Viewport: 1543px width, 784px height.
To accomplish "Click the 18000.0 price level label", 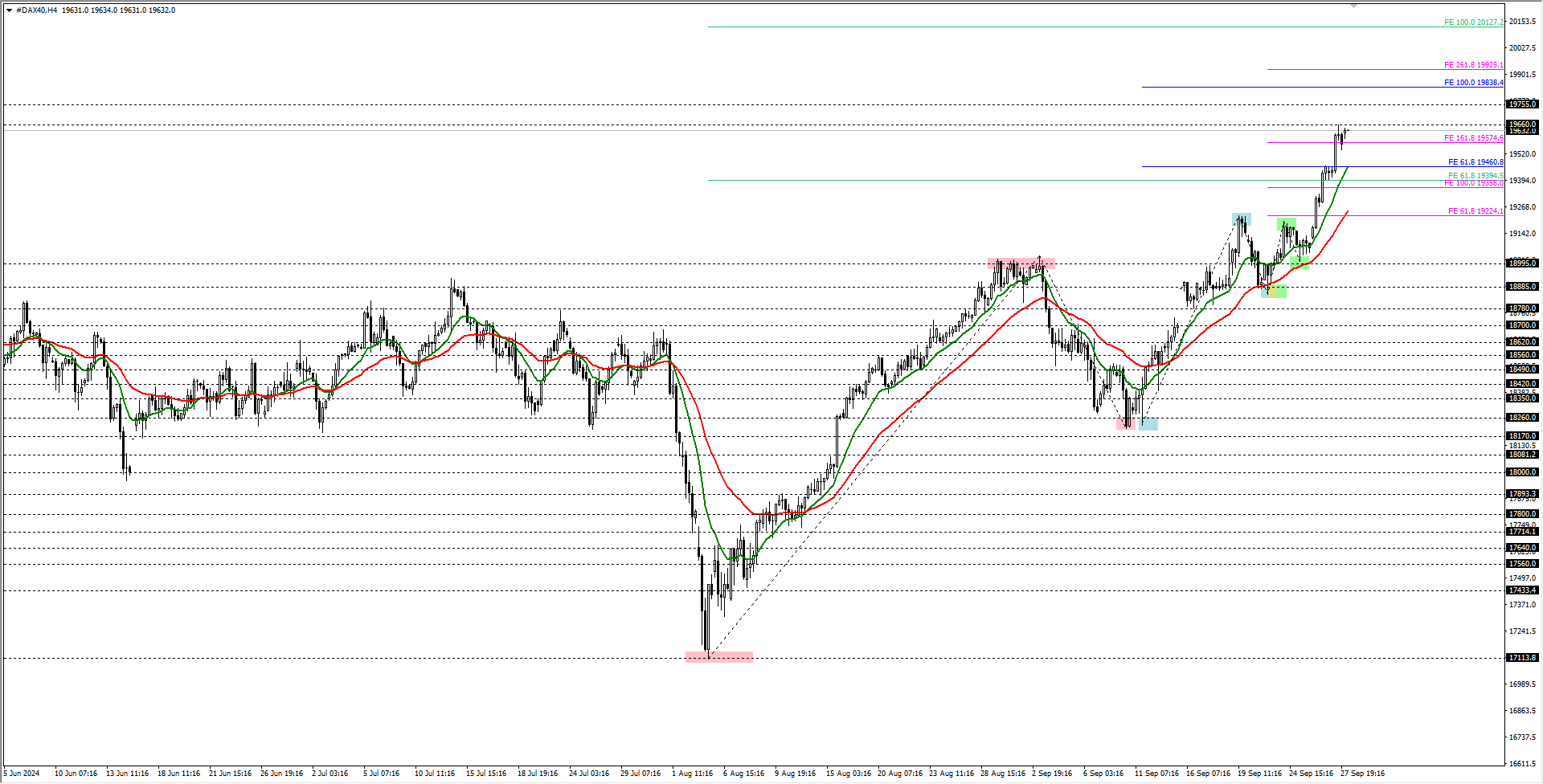I will 1522,472.
